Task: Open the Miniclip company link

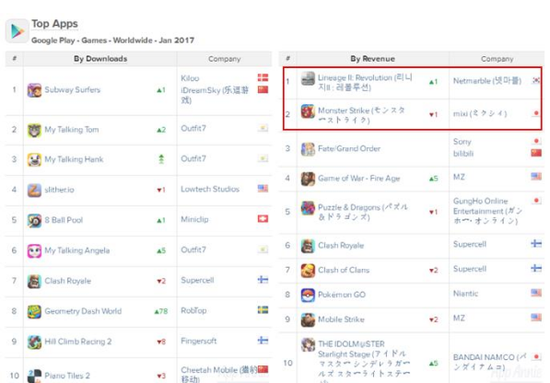Action: tap(194, 220)
